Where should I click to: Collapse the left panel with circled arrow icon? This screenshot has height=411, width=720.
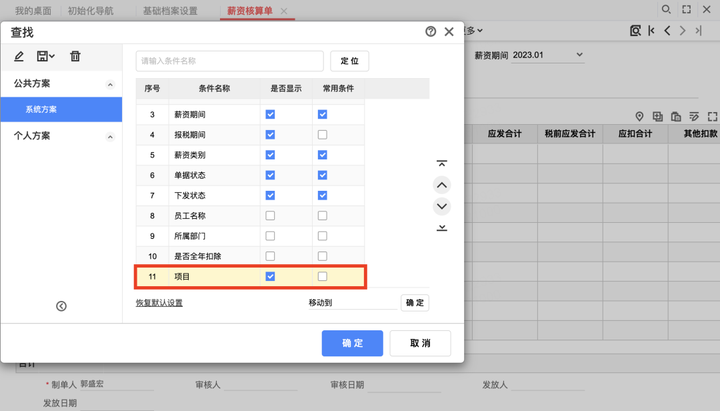[61, 306]
